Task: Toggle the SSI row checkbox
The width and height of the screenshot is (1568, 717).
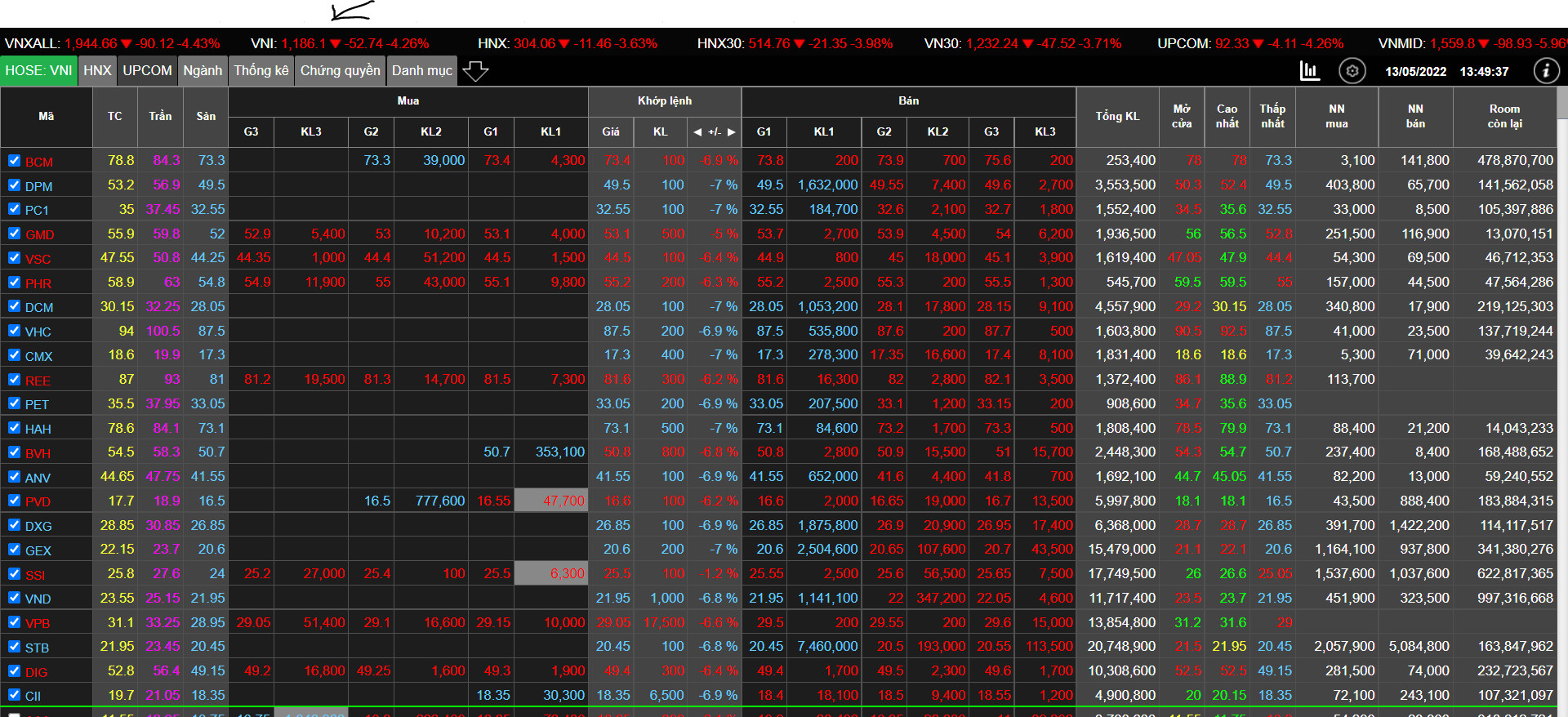Action: [14, 574]
